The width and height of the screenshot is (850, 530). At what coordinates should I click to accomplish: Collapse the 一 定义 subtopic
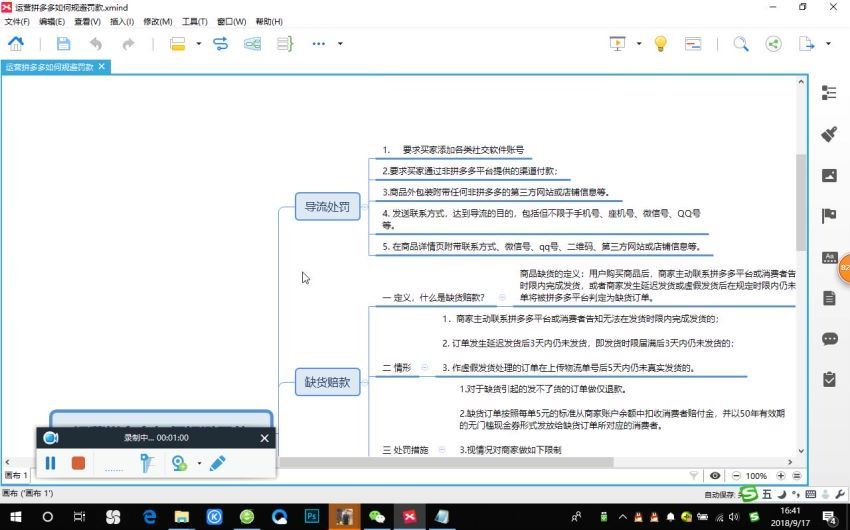click(502, 297)
